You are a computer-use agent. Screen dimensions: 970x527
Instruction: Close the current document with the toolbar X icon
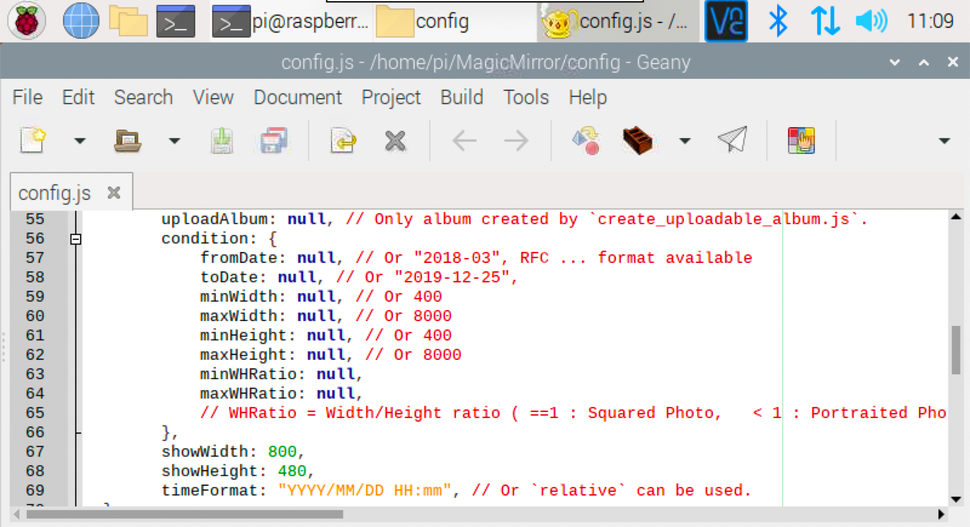coord(396,141)
